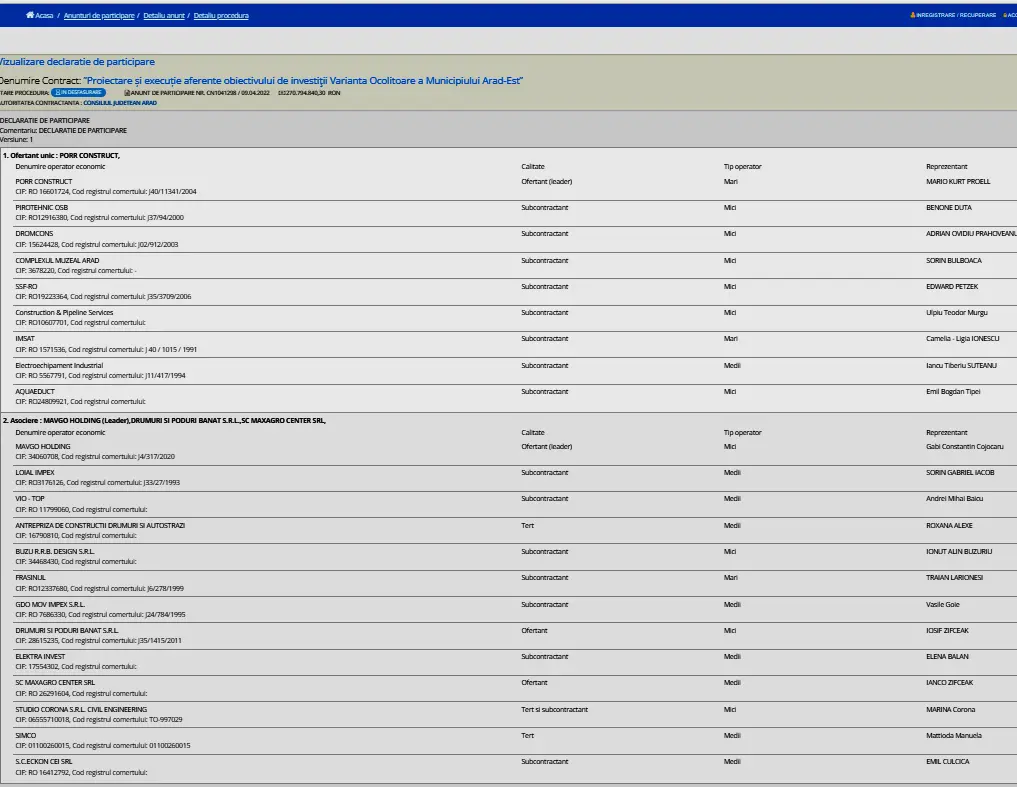Click representative MARIO KURT PROELL
The width and height of the screenshot is (1017, 787).
click(958, 182)
